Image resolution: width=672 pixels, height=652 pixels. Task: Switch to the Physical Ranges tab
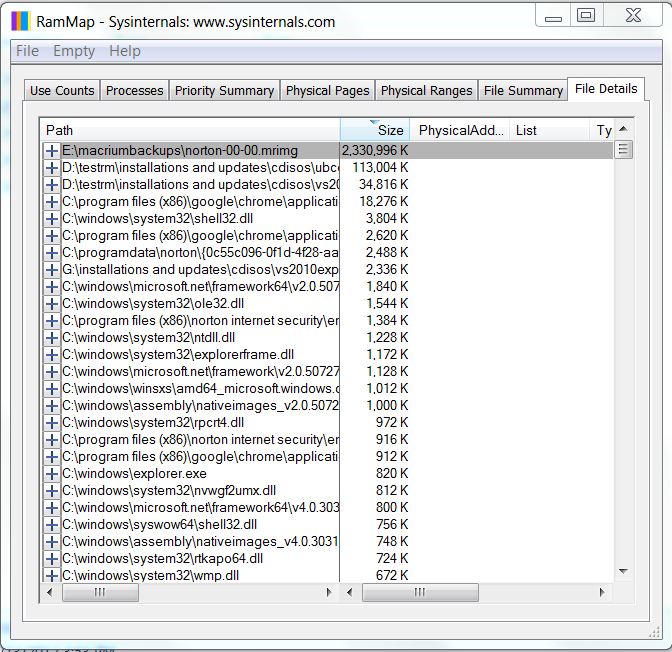tap(426, 90)
